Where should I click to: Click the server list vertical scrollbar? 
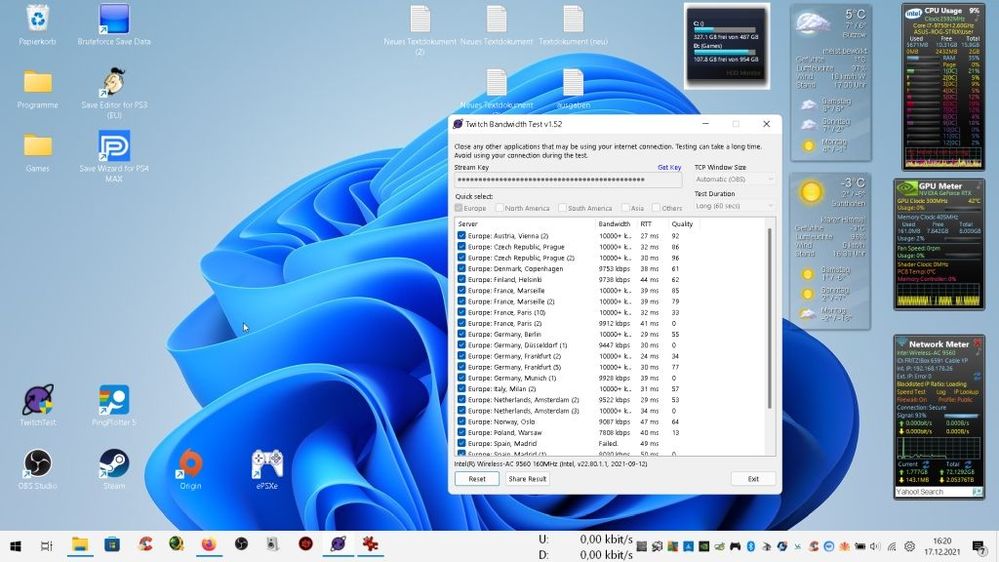770,320
